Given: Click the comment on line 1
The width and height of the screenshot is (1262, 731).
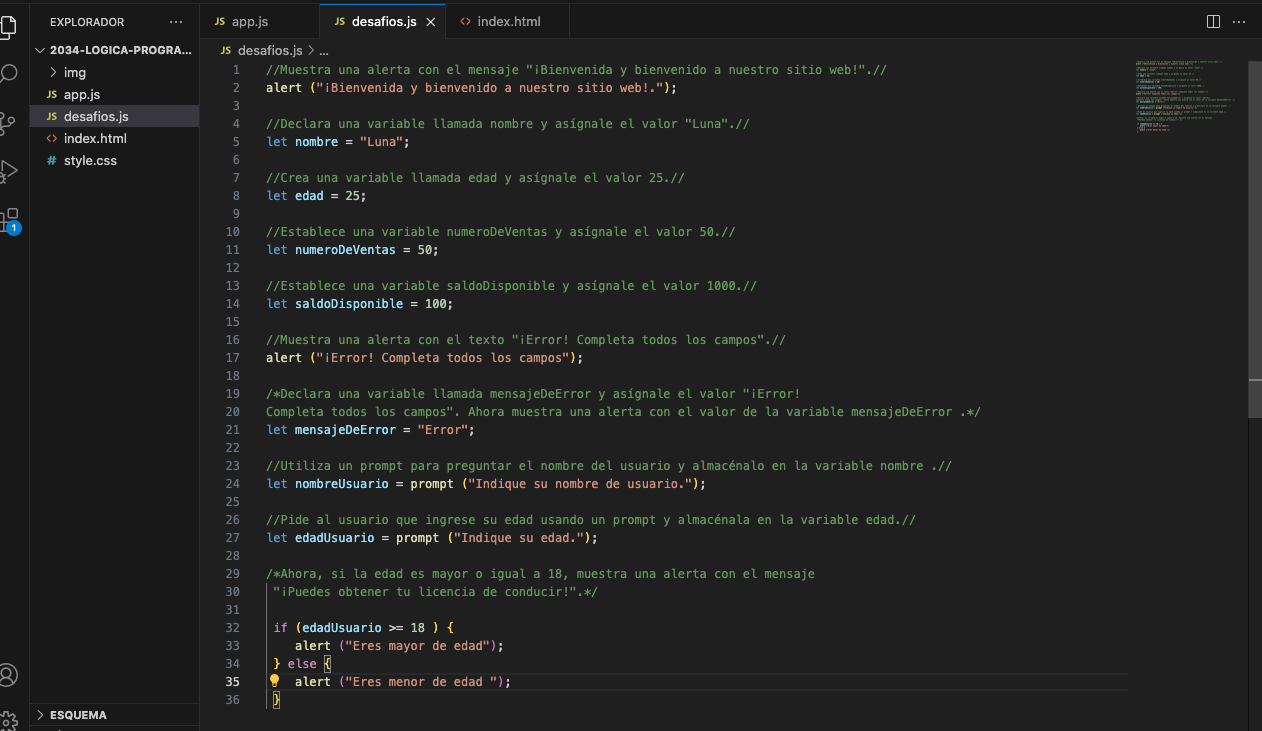Looking at the screenshot, I should (576, 70).
